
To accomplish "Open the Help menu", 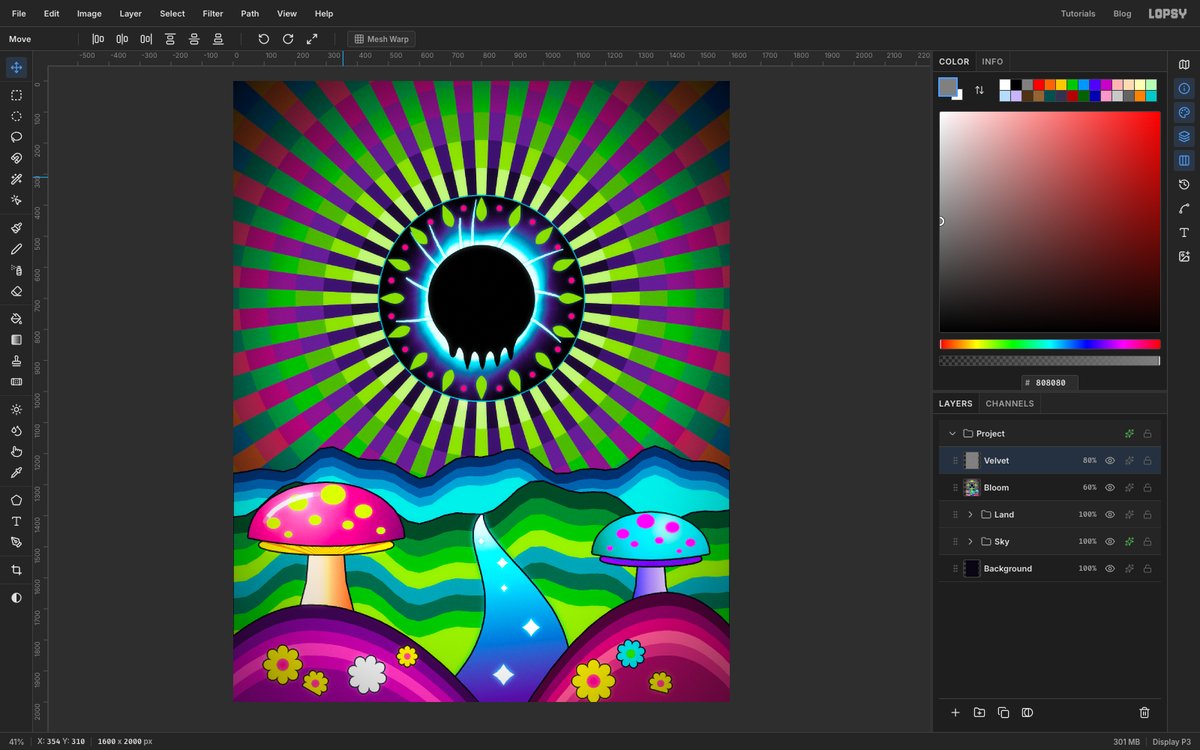I will click(x=324, y=14).
